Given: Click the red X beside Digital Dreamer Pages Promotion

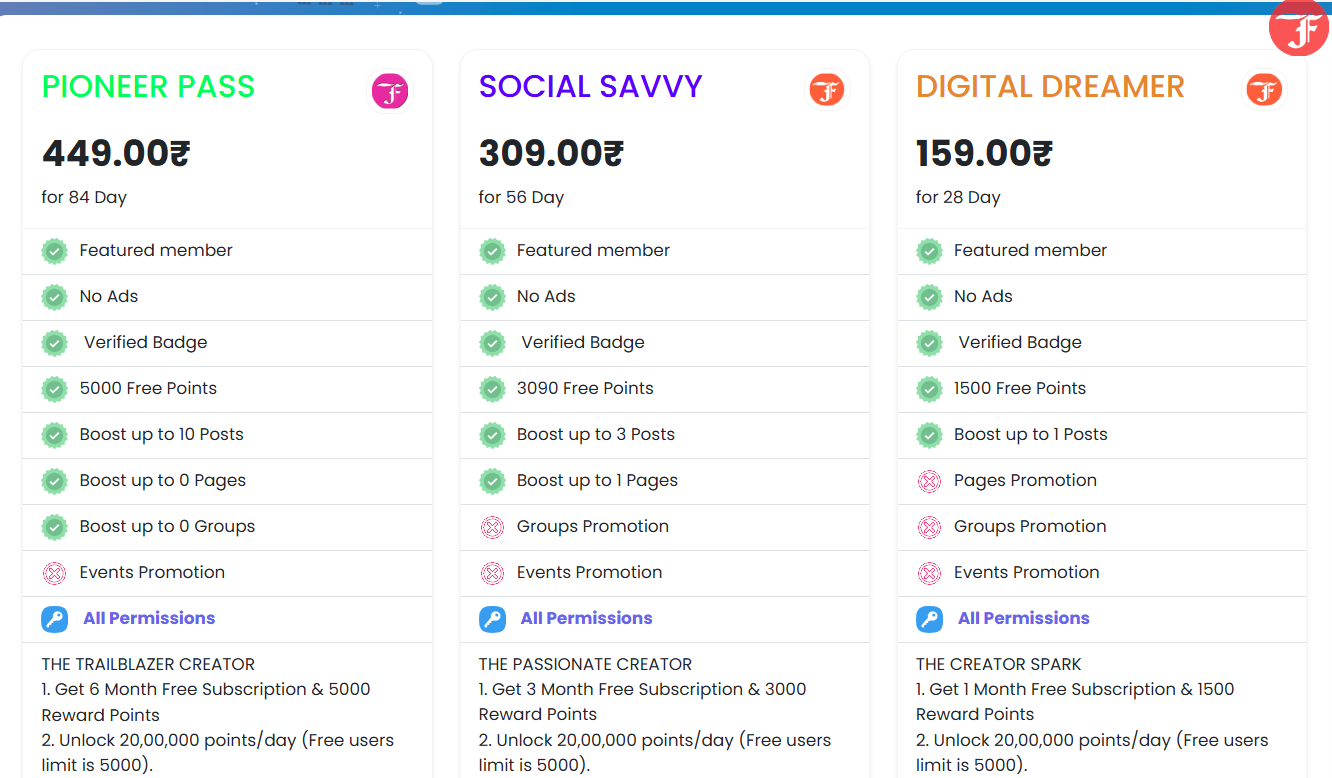Looking at the screenshot, I should (x=929, y=481).
